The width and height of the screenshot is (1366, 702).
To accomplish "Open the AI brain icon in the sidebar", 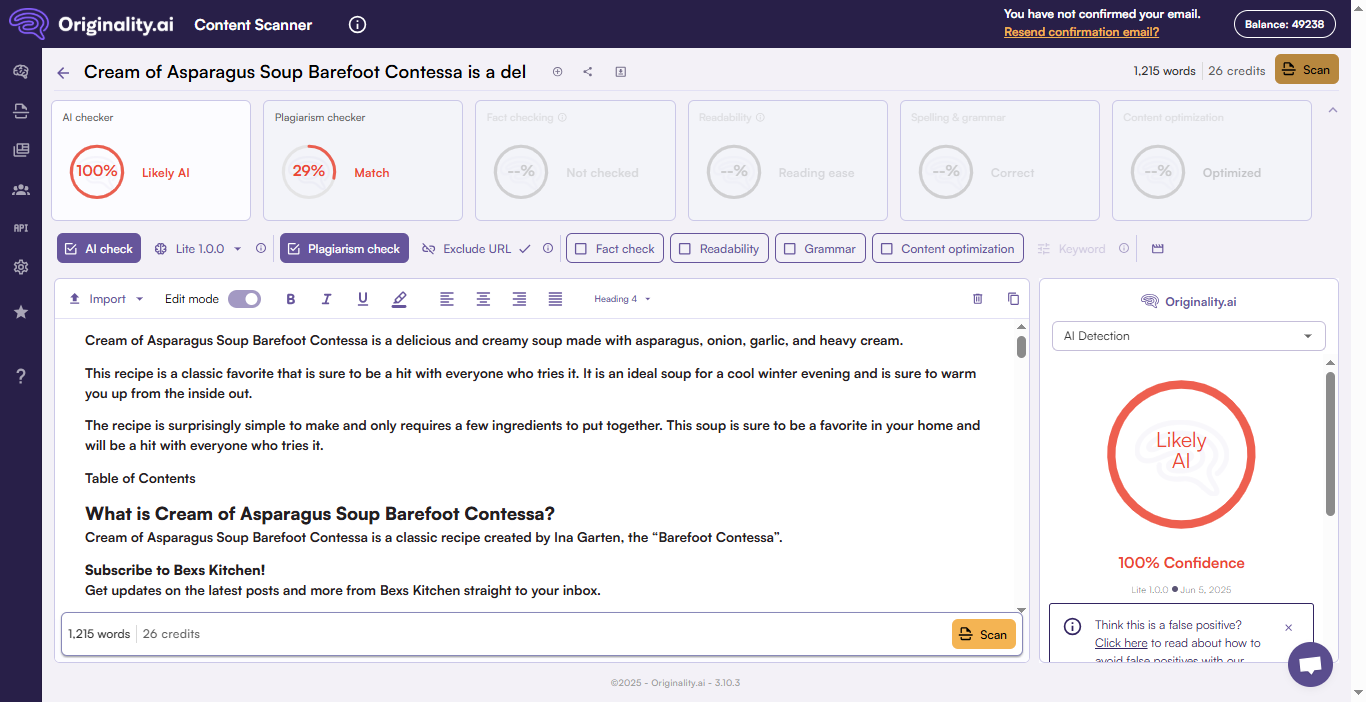I will pos(20,71).
